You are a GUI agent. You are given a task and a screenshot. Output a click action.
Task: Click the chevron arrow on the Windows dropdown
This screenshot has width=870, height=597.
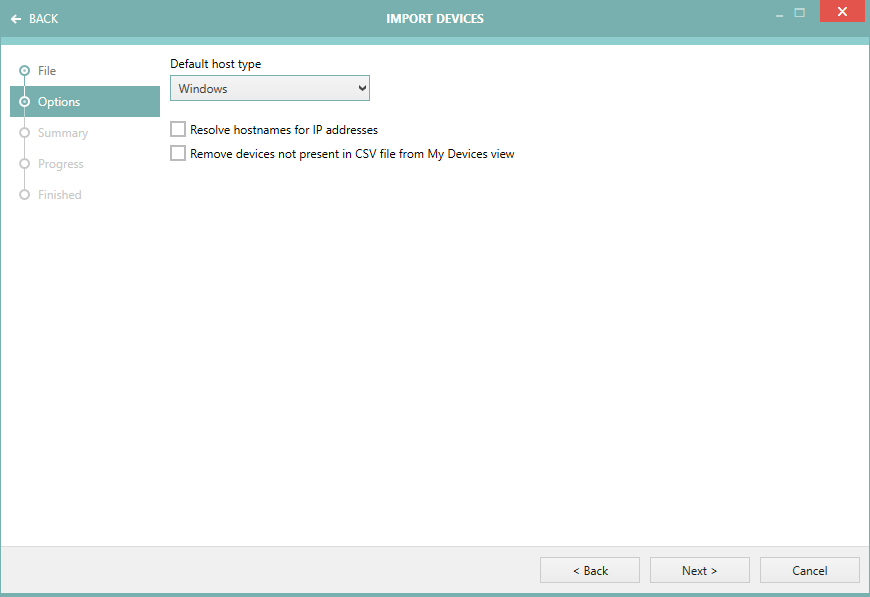[362, 89]
